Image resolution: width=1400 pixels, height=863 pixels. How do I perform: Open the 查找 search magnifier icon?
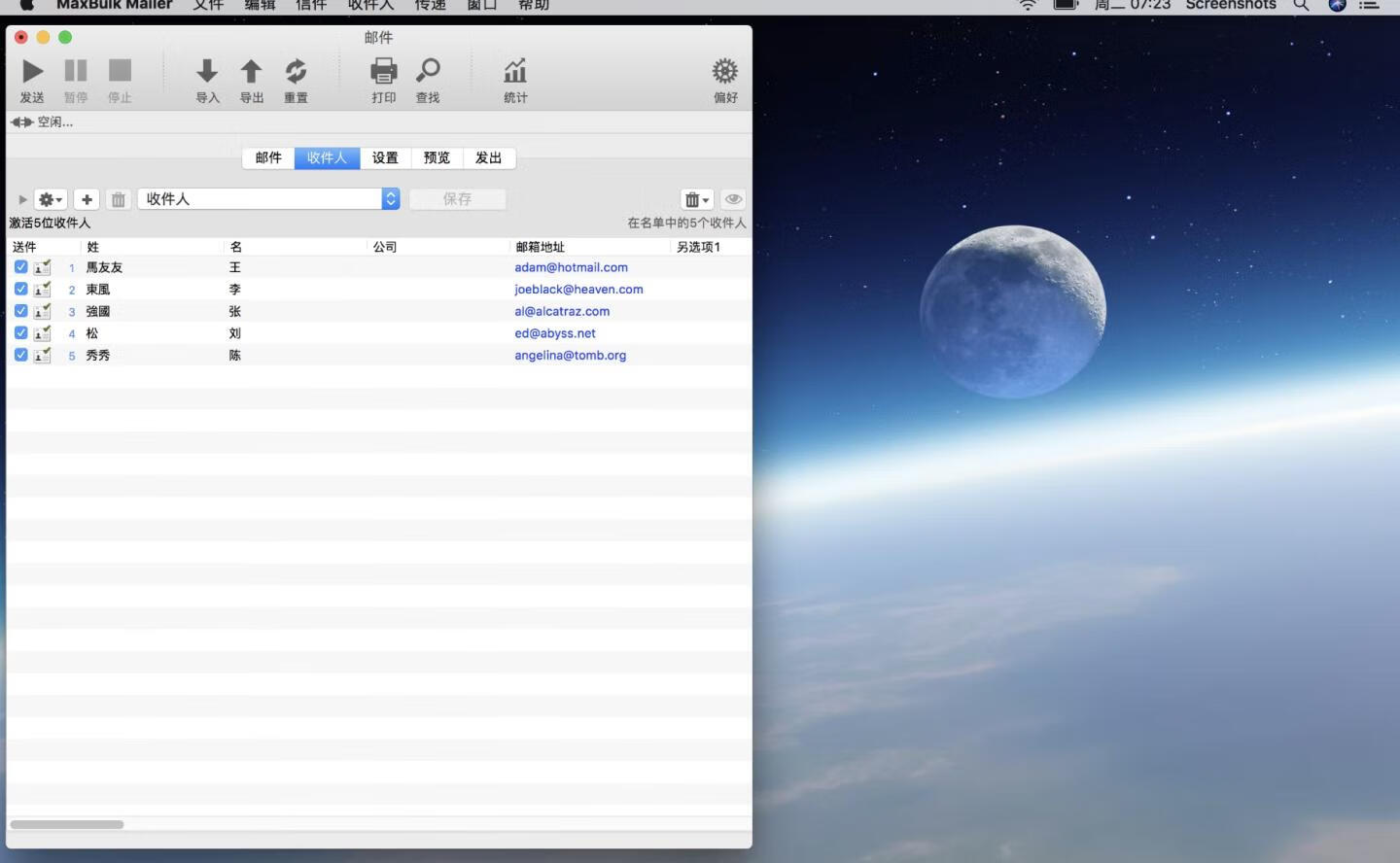point(428,71)
